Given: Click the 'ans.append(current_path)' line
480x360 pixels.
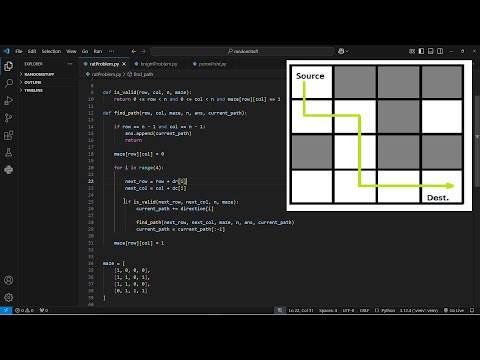Looking at the screenshot, I should pyautogui.click(x=158, y=133).
